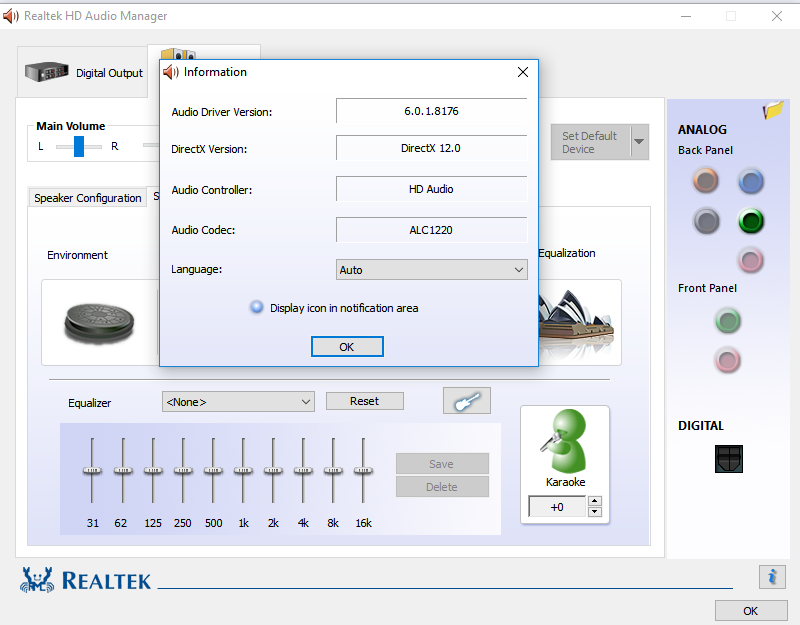The image size is (800, 625).
Task: Open the Speaker Configuration tab
Action: point(88,198)
